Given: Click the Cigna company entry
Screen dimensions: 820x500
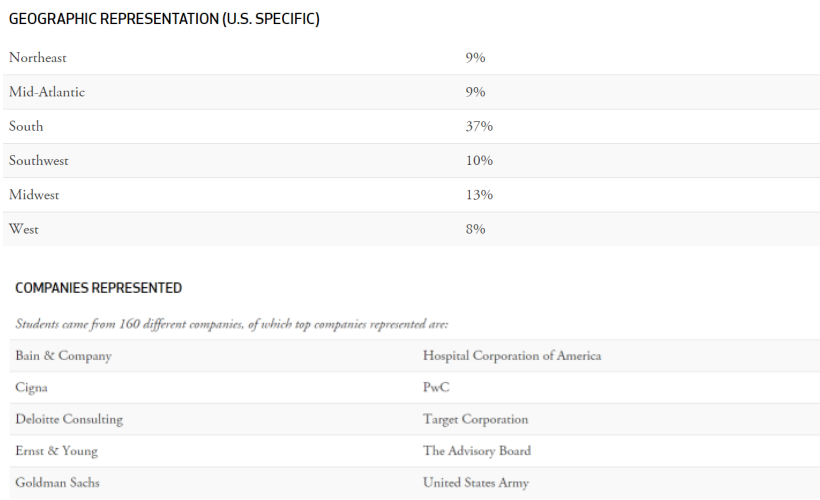Looking at the screenshot, I should coord(32,387).
